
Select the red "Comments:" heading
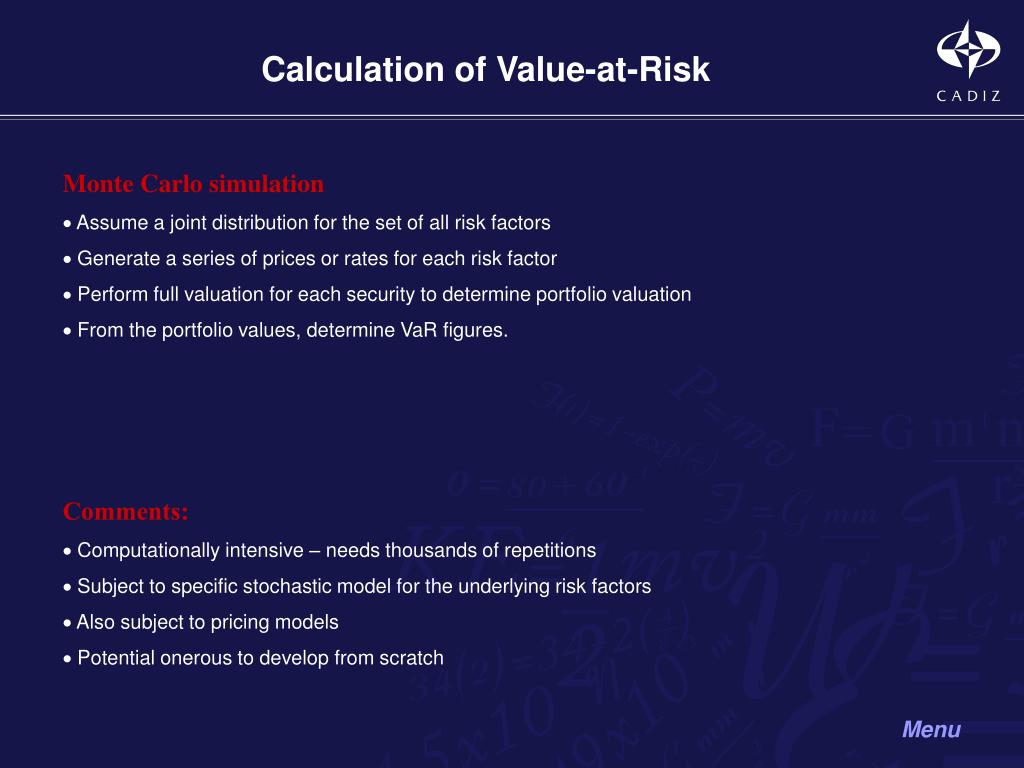[126, 511]
